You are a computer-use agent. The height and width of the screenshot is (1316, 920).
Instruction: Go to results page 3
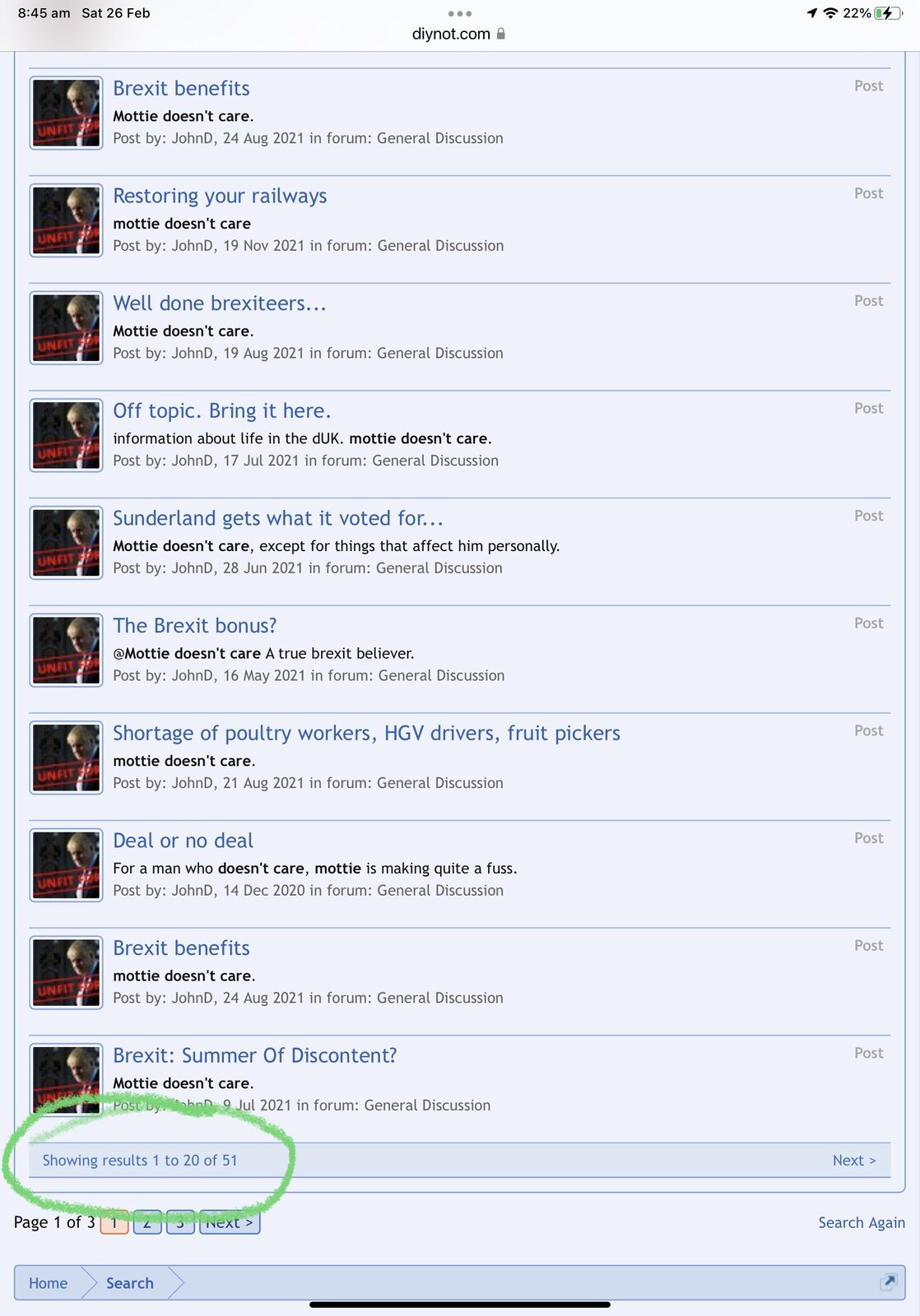pyautogui.click(x=180, y=1222)
